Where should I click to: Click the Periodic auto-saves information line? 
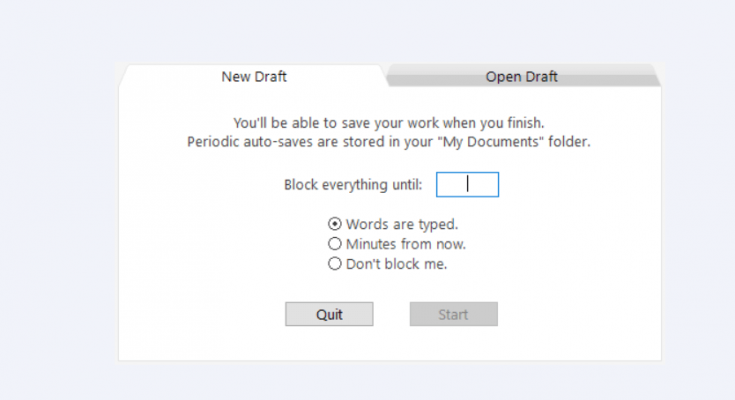pyautogui.click(x=389, y=142)
